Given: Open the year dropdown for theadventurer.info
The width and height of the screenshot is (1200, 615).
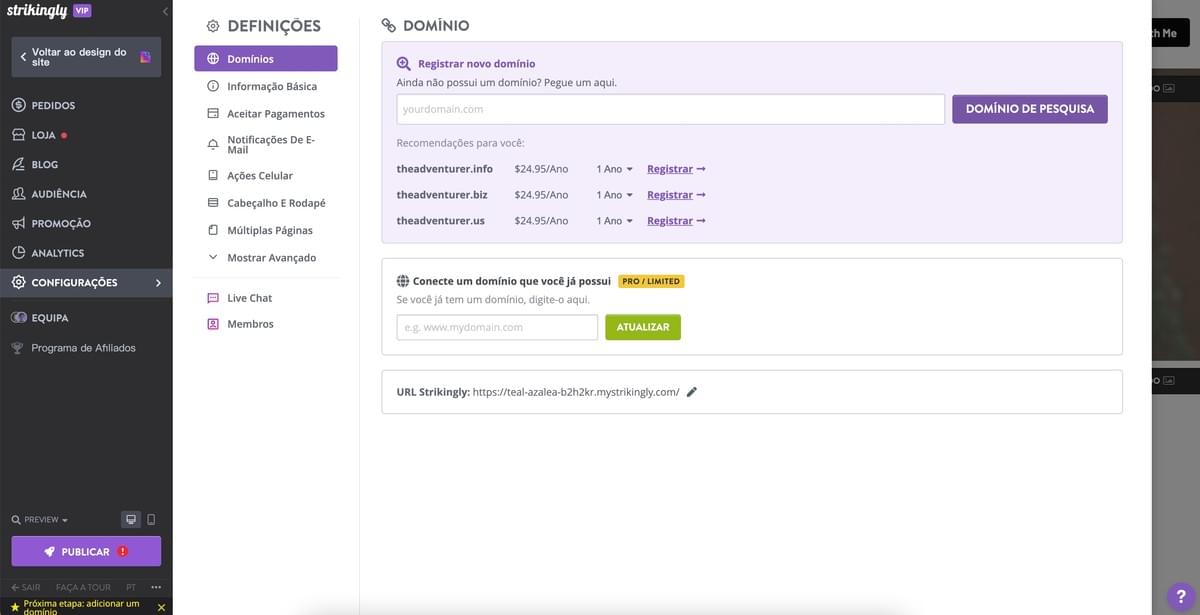Looking at the screenshot, I should [x=615, y=169].
